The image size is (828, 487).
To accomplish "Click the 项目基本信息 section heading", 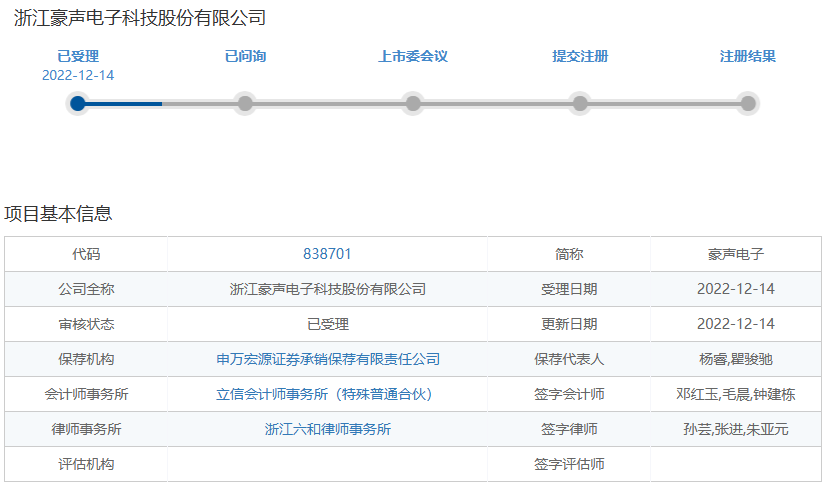I will coord(58,214).
